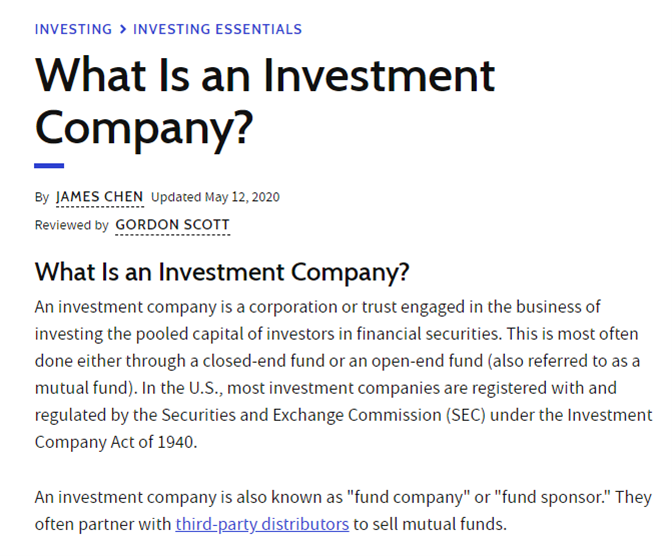Click the 'By' label before author name
The height and width of the screenshot is (556, 672).
[42, 197]
